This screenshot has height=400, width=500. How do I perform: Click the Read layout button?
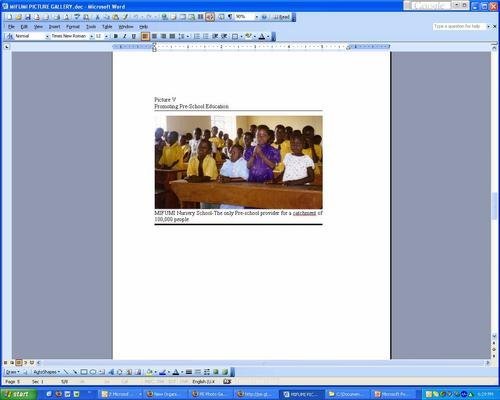(281, 17)
